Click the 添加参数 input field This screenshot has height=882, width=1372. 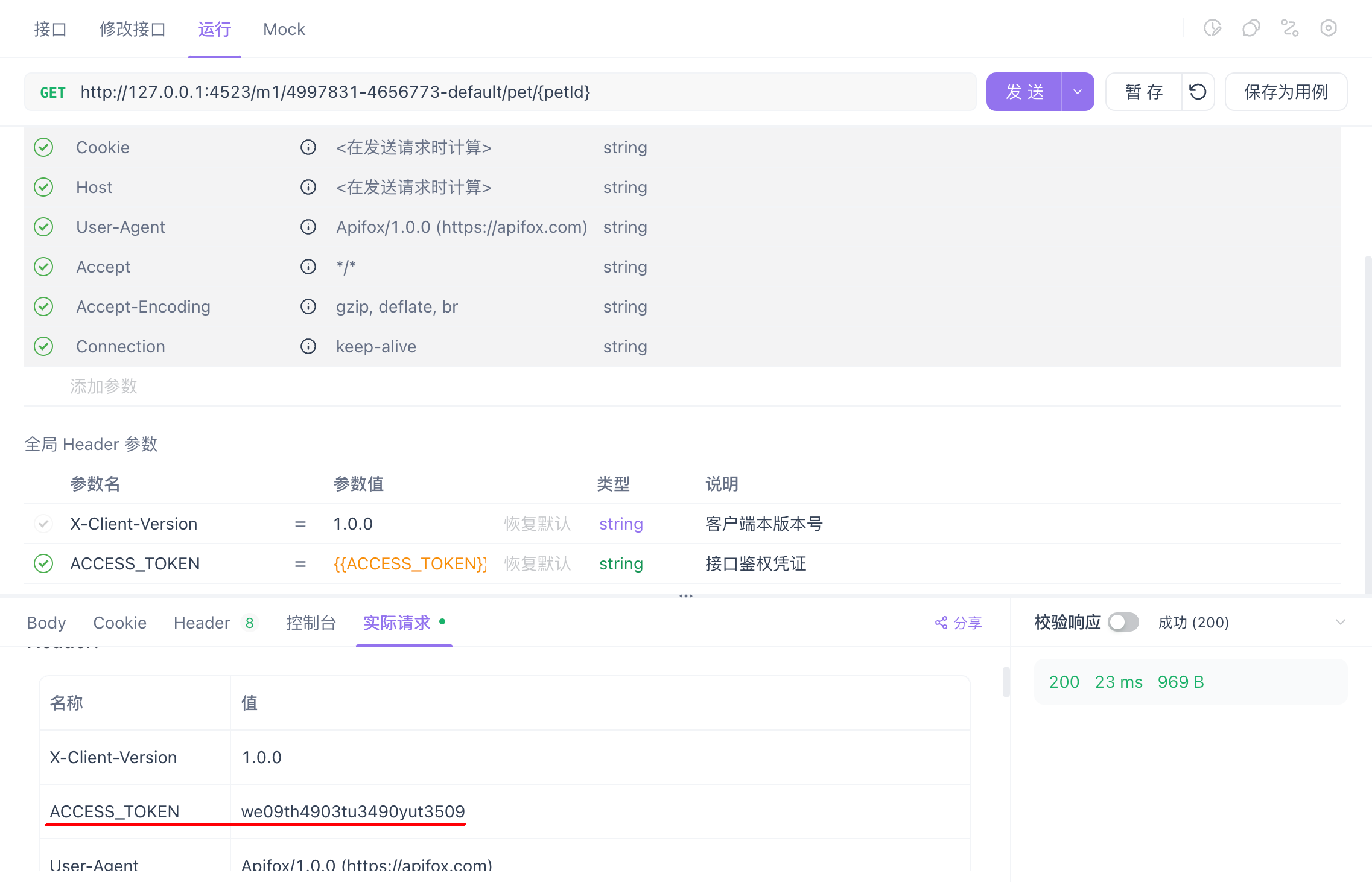click(x=104, y=386)
